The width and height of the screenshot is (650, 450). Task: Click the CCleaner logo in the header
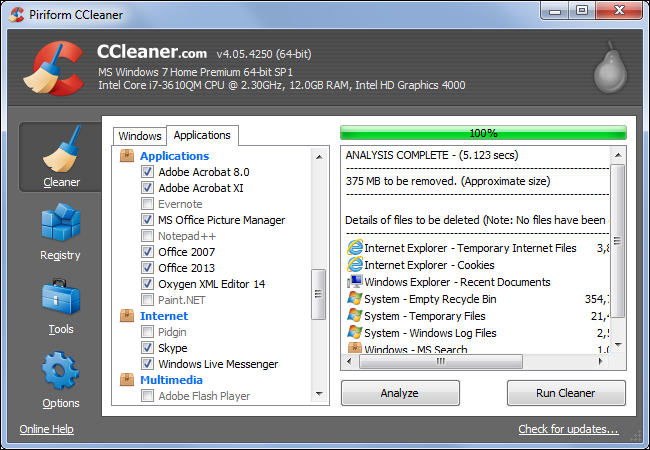click(x=53, y=68)
